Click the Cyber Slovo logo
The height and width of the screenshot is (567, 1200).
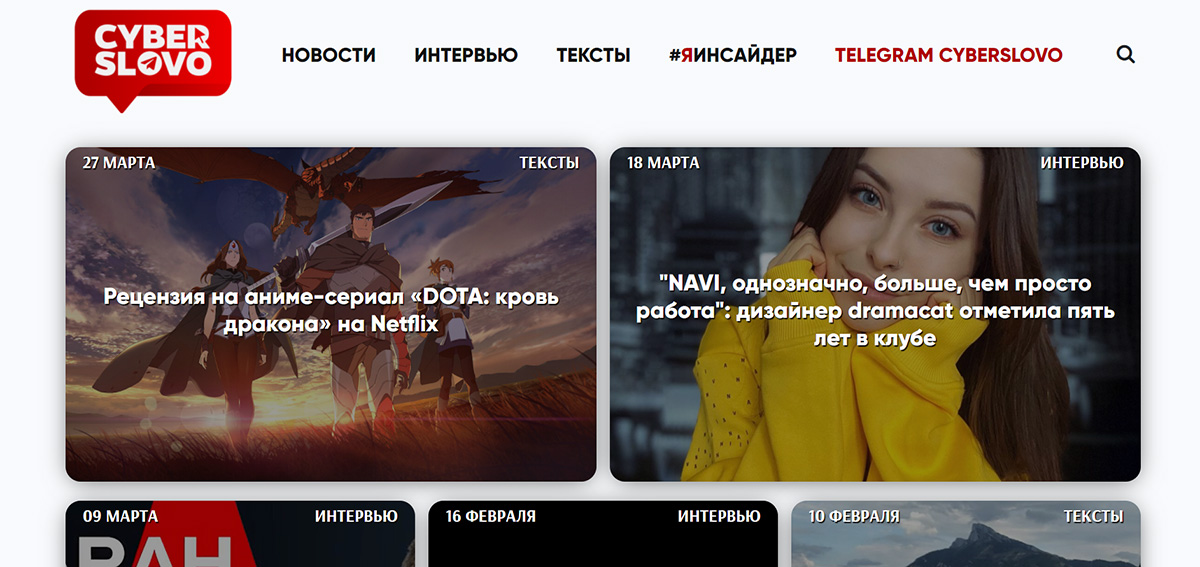(x=153, y=60)
